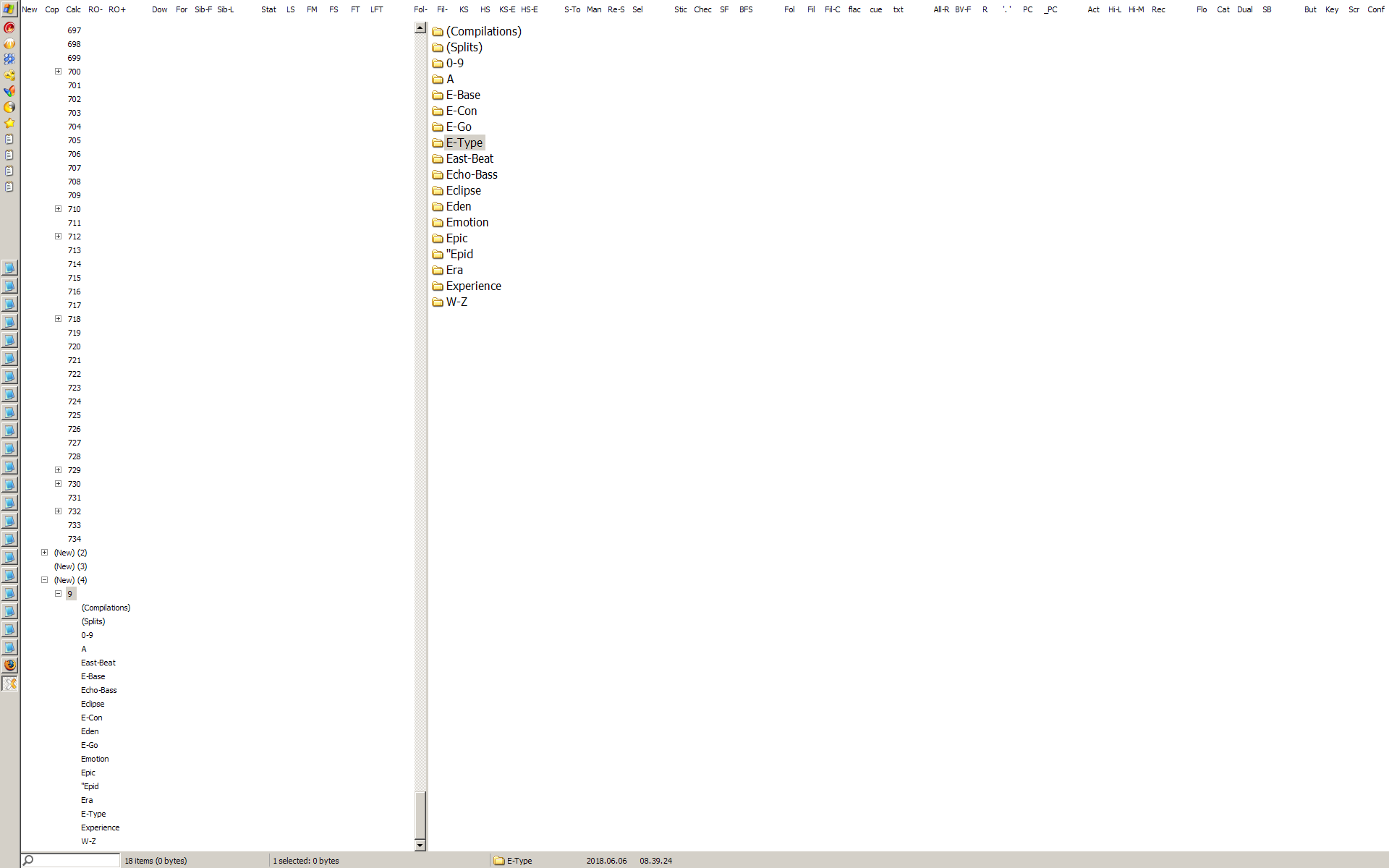Click the New toolbar item

pyautogui.click(x=30, y=9)
